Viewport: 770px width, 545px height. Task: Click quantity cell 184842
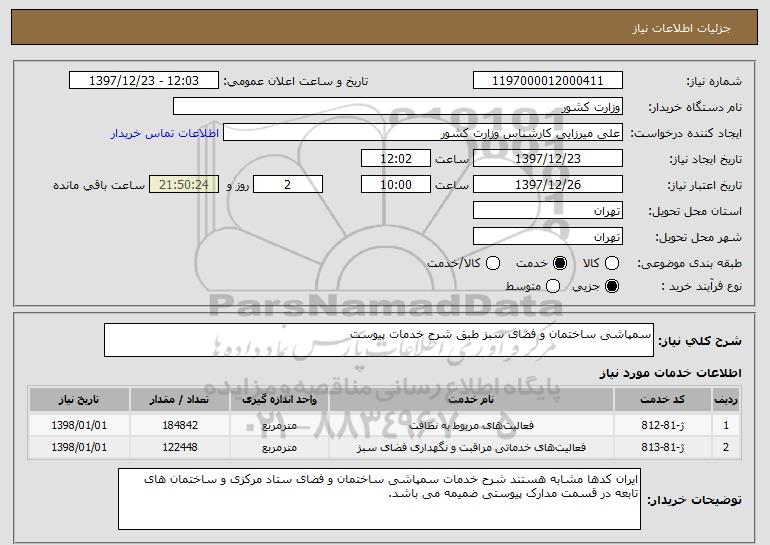tap(180, 425)
